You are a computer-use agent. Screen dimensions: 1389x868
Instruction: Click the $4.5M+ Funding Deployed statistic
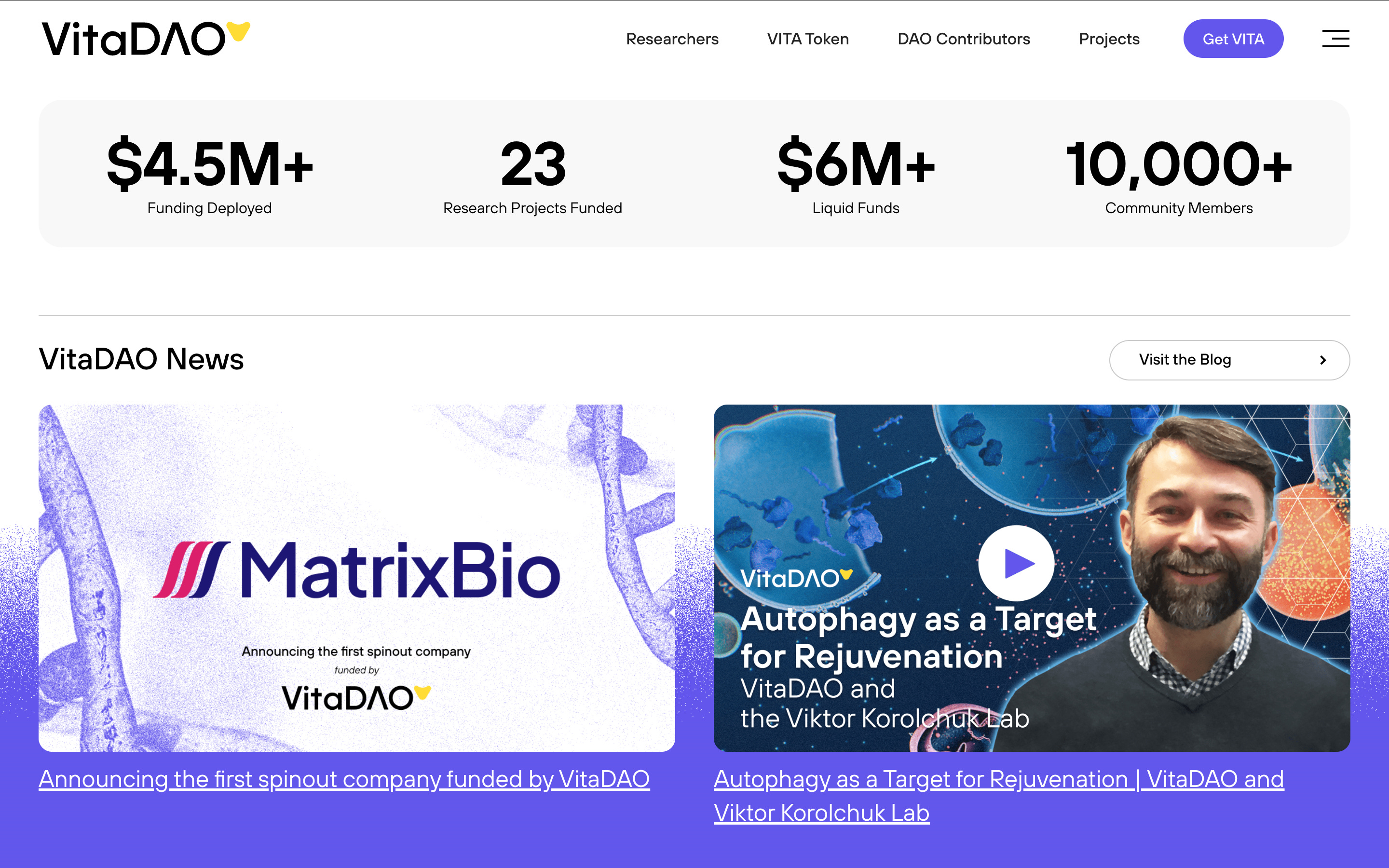point(209,175)
